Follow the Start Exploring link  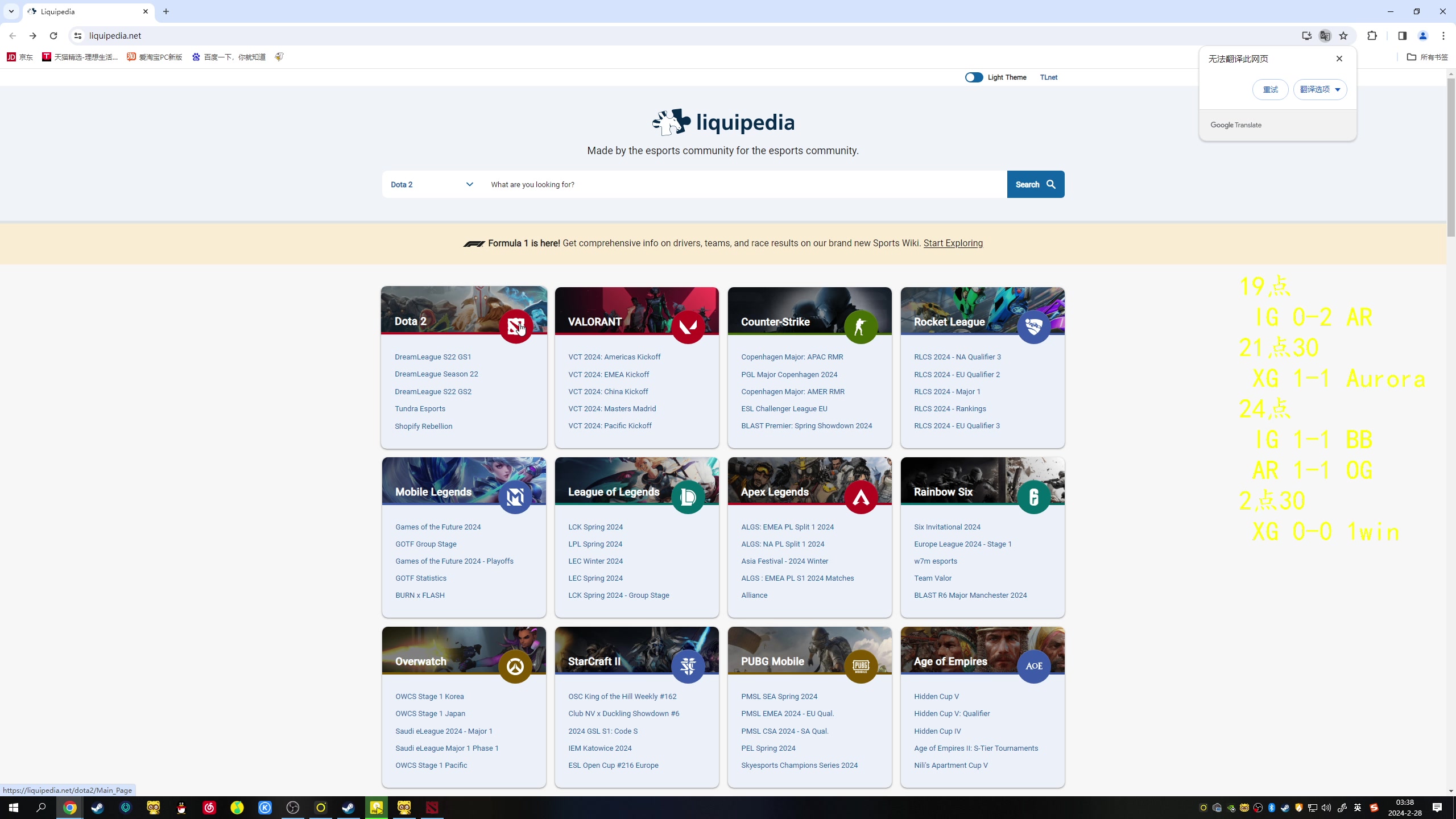click(953, 243)
